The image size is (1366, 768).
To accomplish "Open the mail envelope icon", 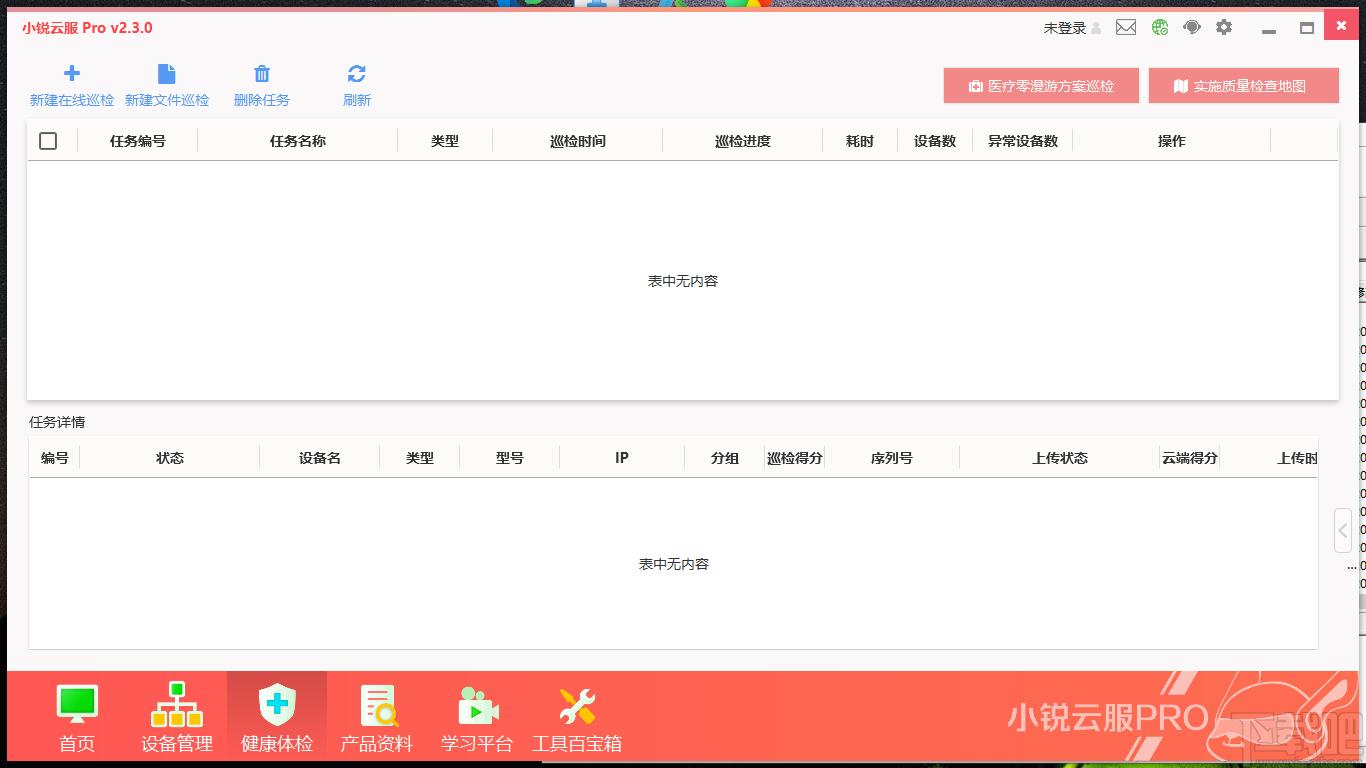I will click(1126, 28).
